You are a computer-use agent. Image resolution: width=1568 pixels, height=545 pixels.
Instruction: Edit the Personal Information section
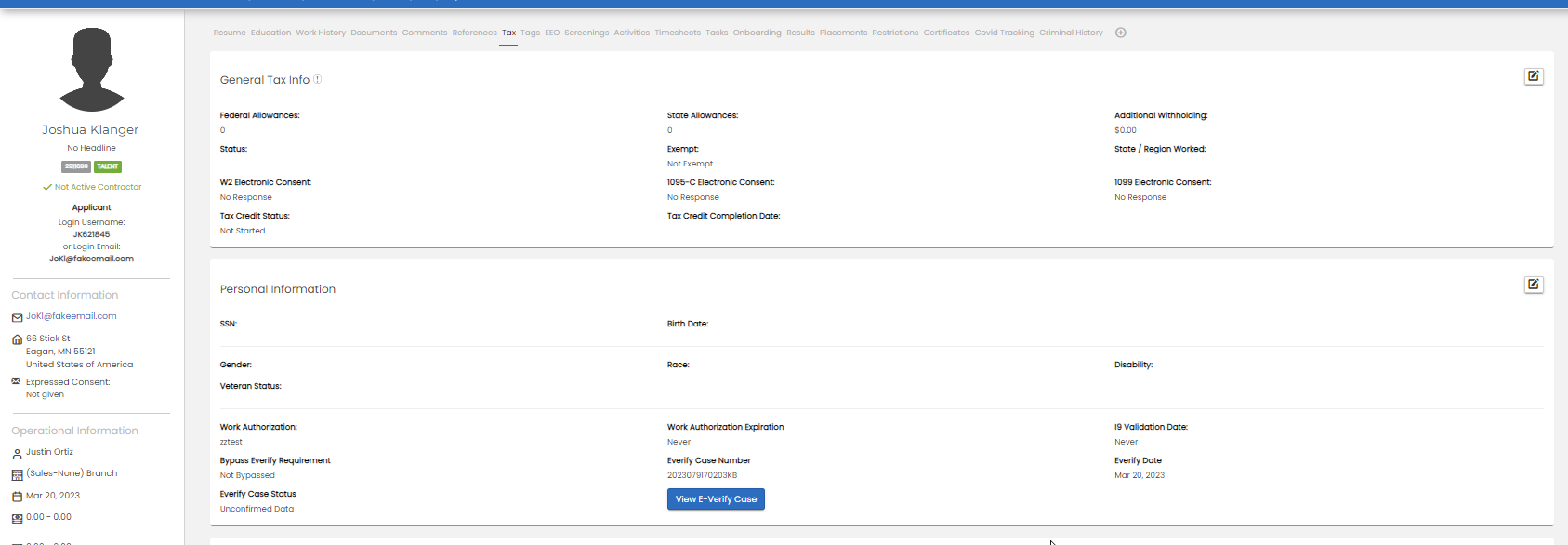click(1533, 285)
